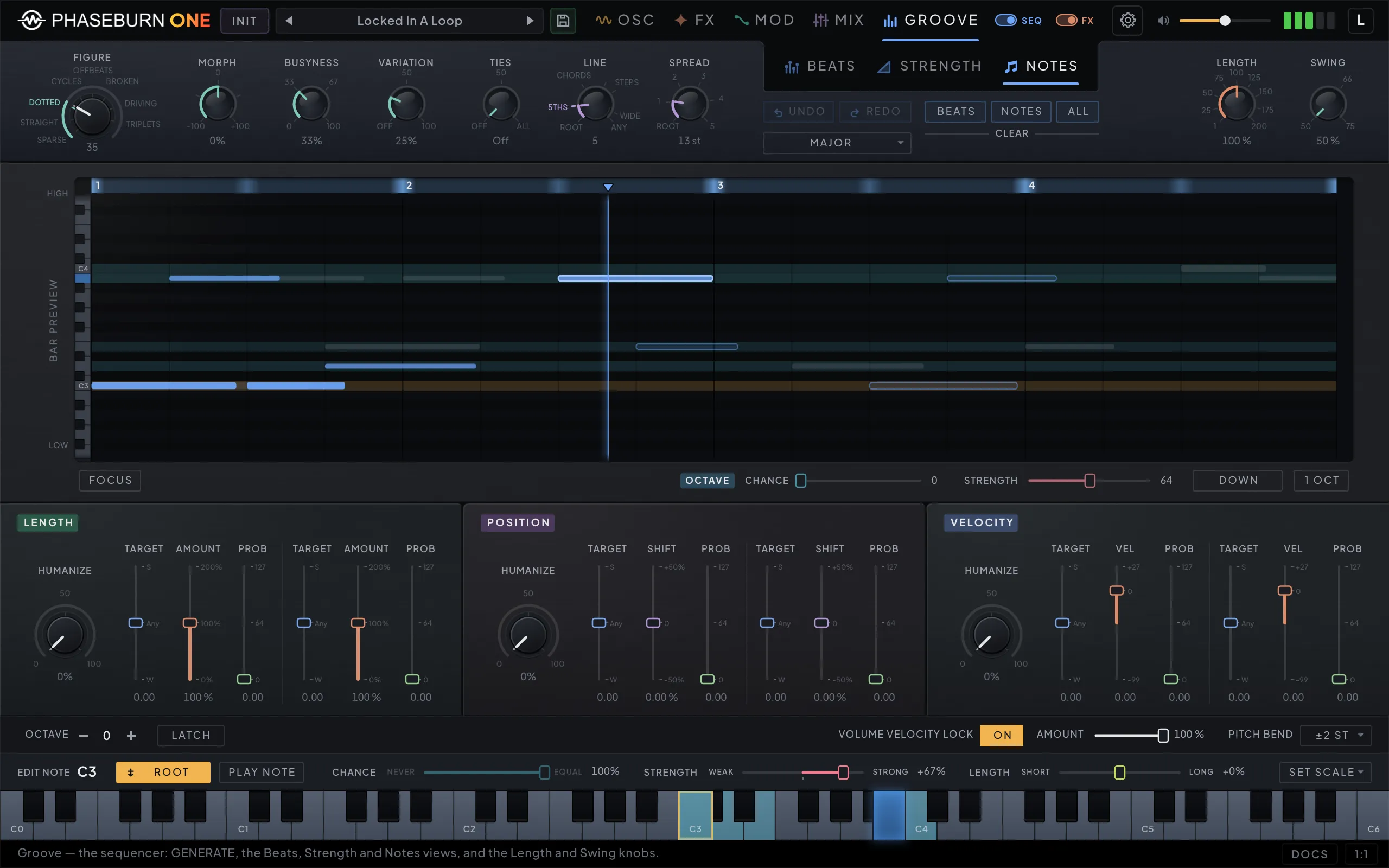
Task: Click the PLAY NOTE button
Action: 262,772
